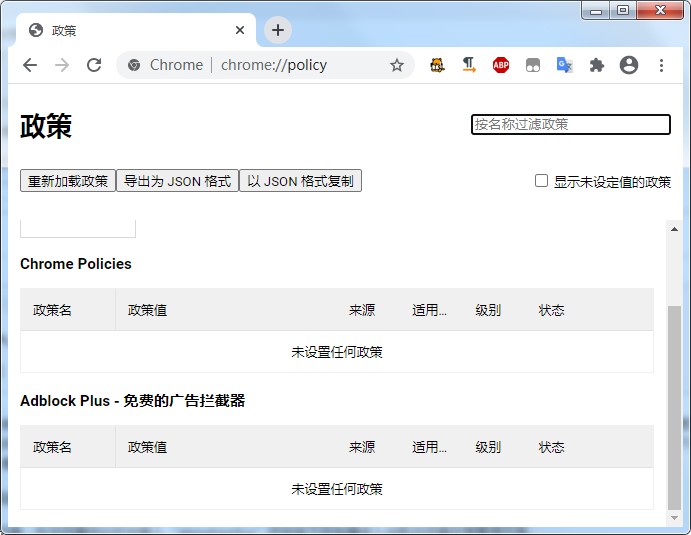The width and height of the screenshot is (691, 535).
Task: Click 未设置任何政策 in Adblock Plus table
Action: click(x=337, y=489)
